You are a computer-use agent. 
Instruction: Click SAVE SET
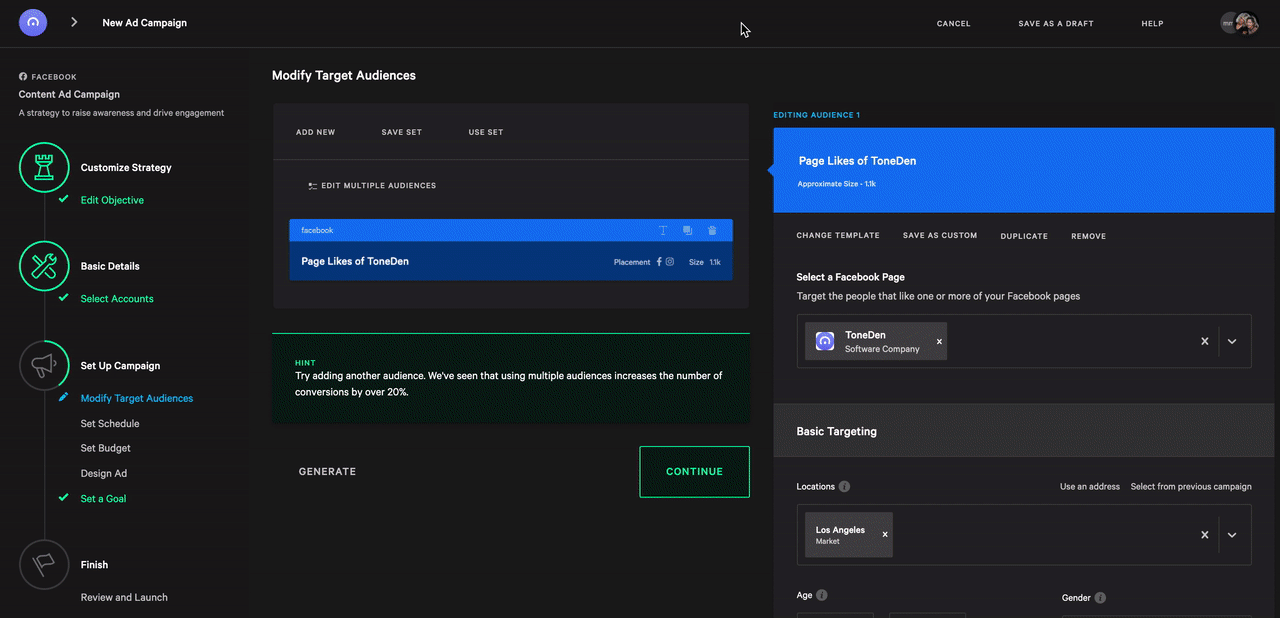click(x=402, y=132)
